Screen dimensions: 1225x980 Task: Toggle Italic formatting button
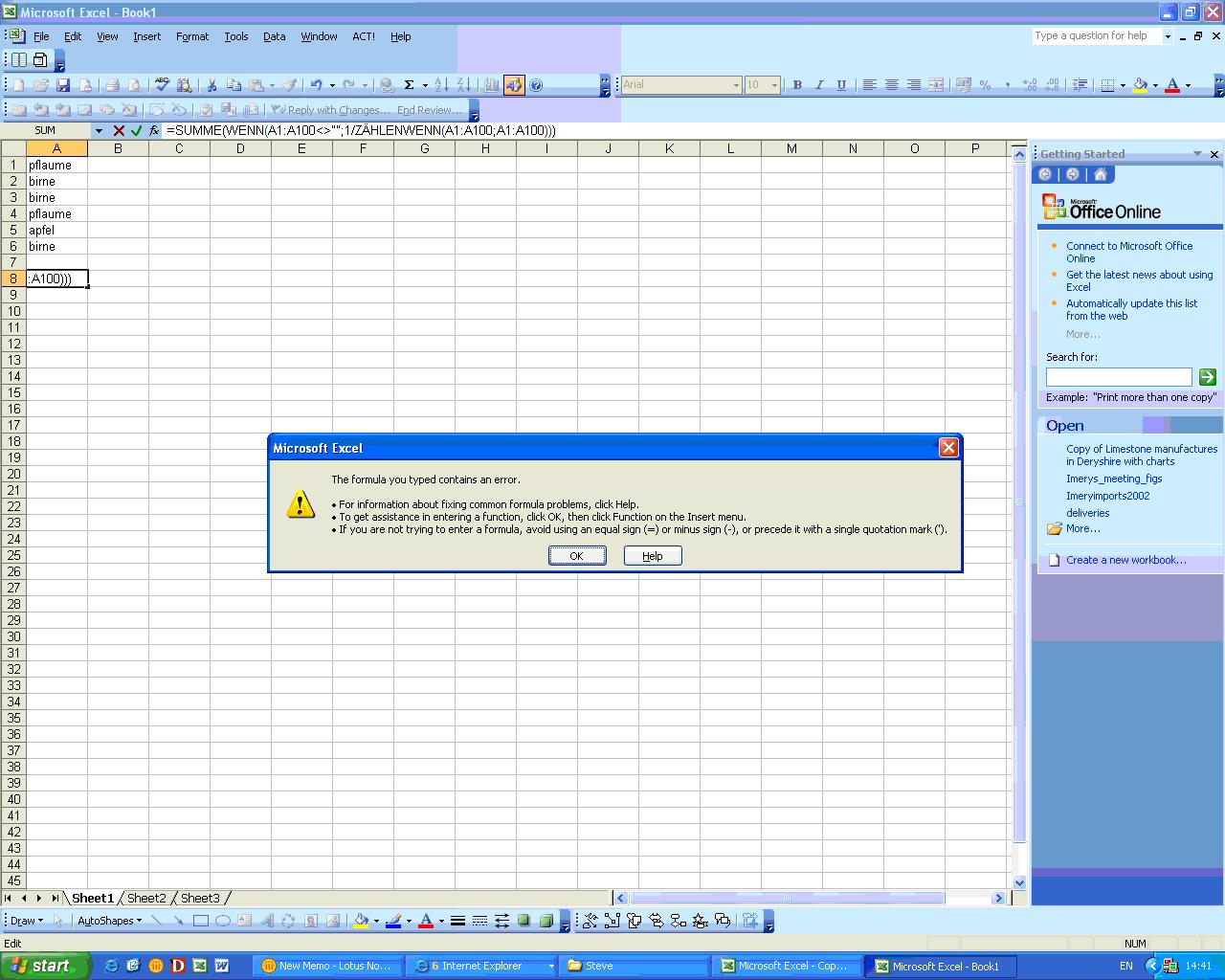[819, 85]
